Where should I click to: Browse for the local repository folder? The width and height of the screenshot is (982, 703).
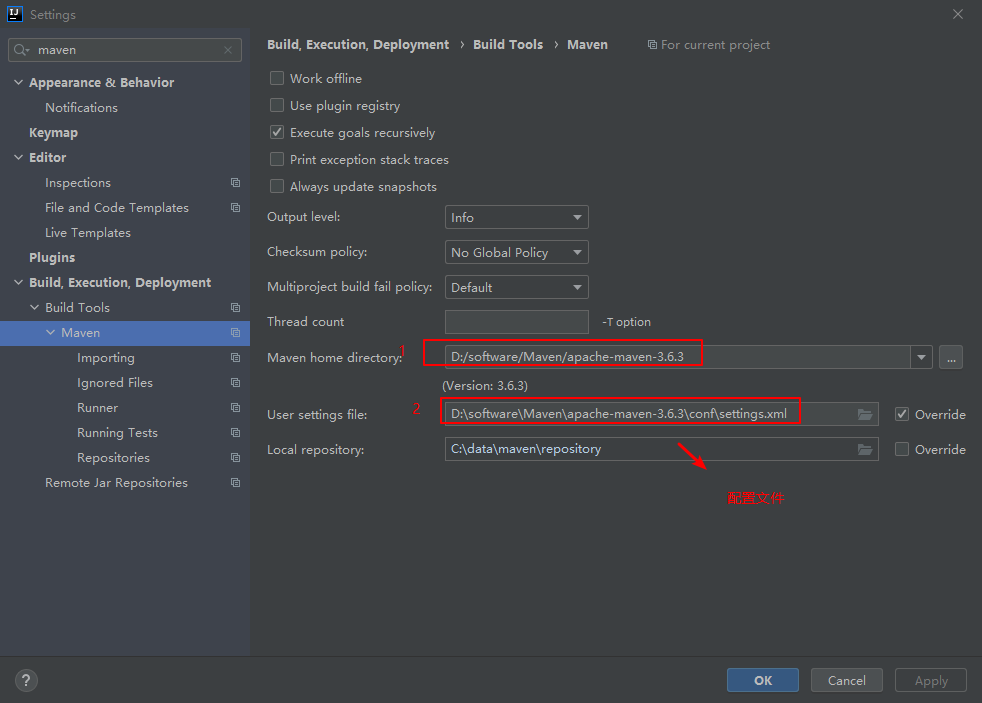(x=865, y=450)
